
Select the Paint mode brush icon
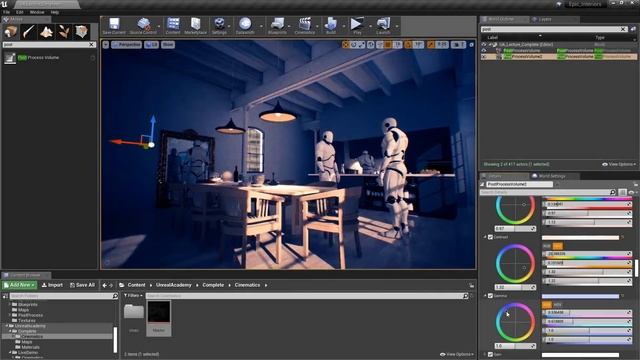[29, 31]
